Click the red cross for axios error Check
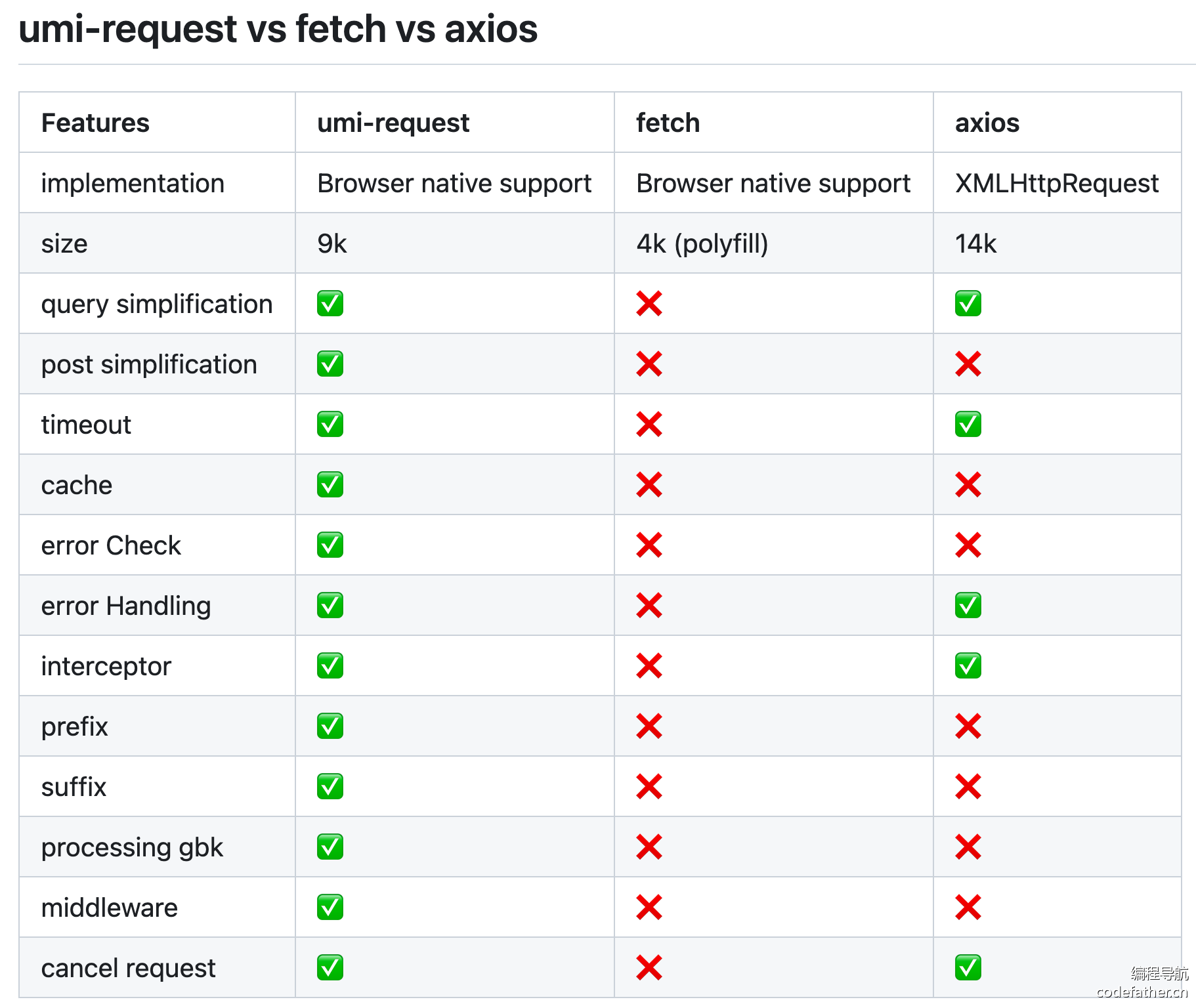The width and height of the screenshot is (1196, 1008). click(968, 545)
